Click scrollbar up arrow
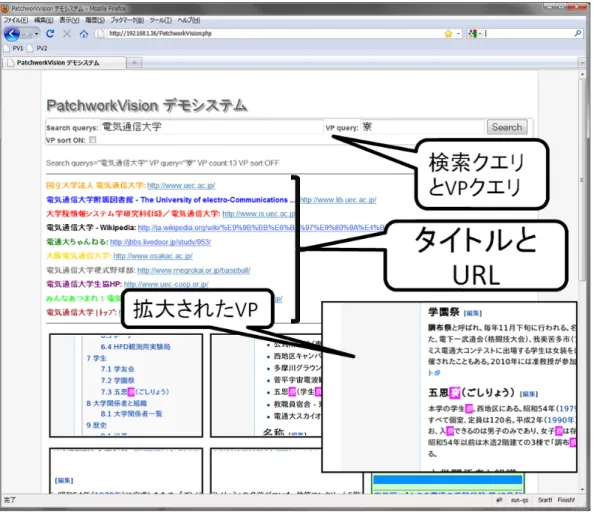Screen dimensions: 594x514 point(582,75)
